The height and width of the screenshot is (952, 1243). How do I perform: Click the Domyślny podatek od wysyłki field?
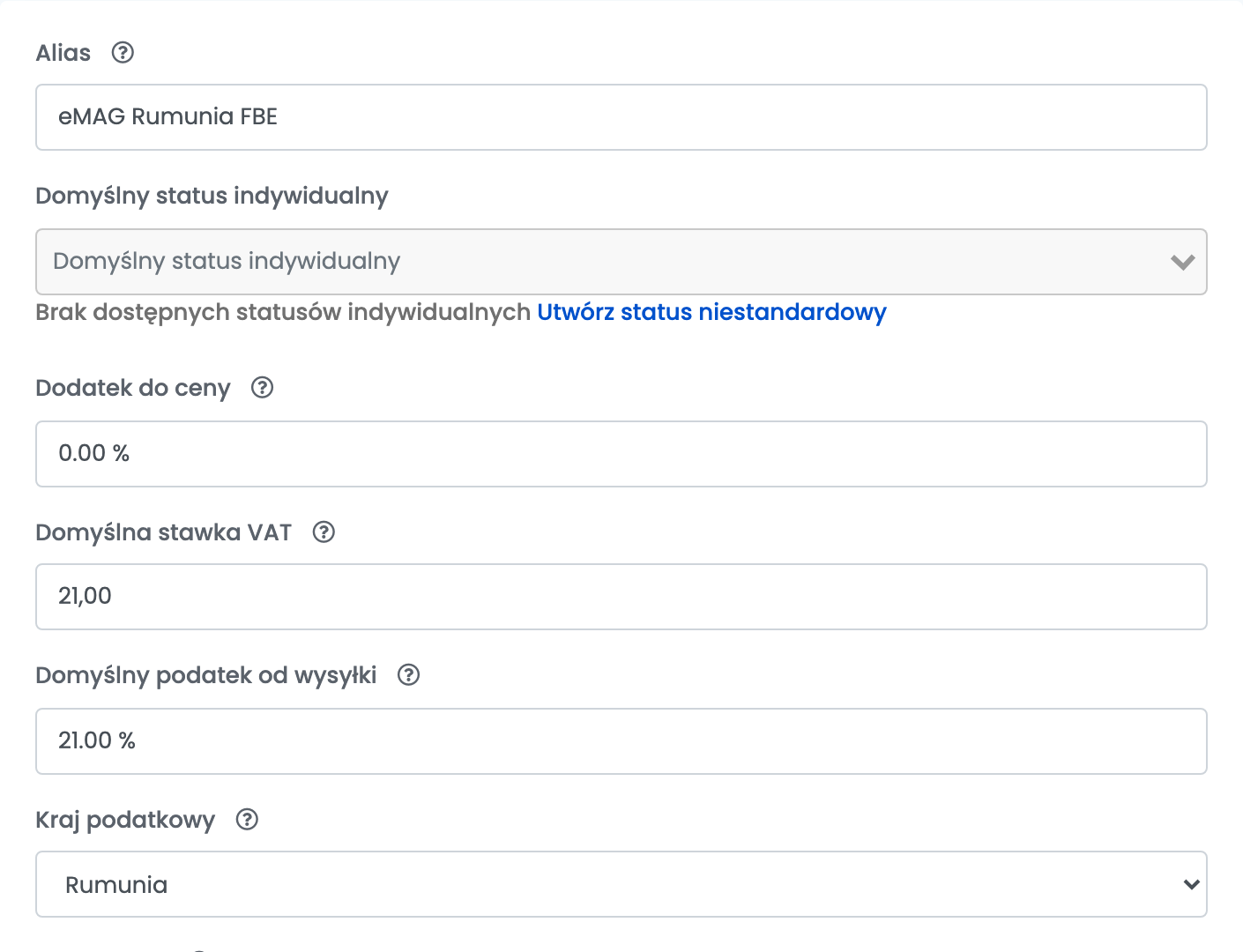(x=621, y=741)
